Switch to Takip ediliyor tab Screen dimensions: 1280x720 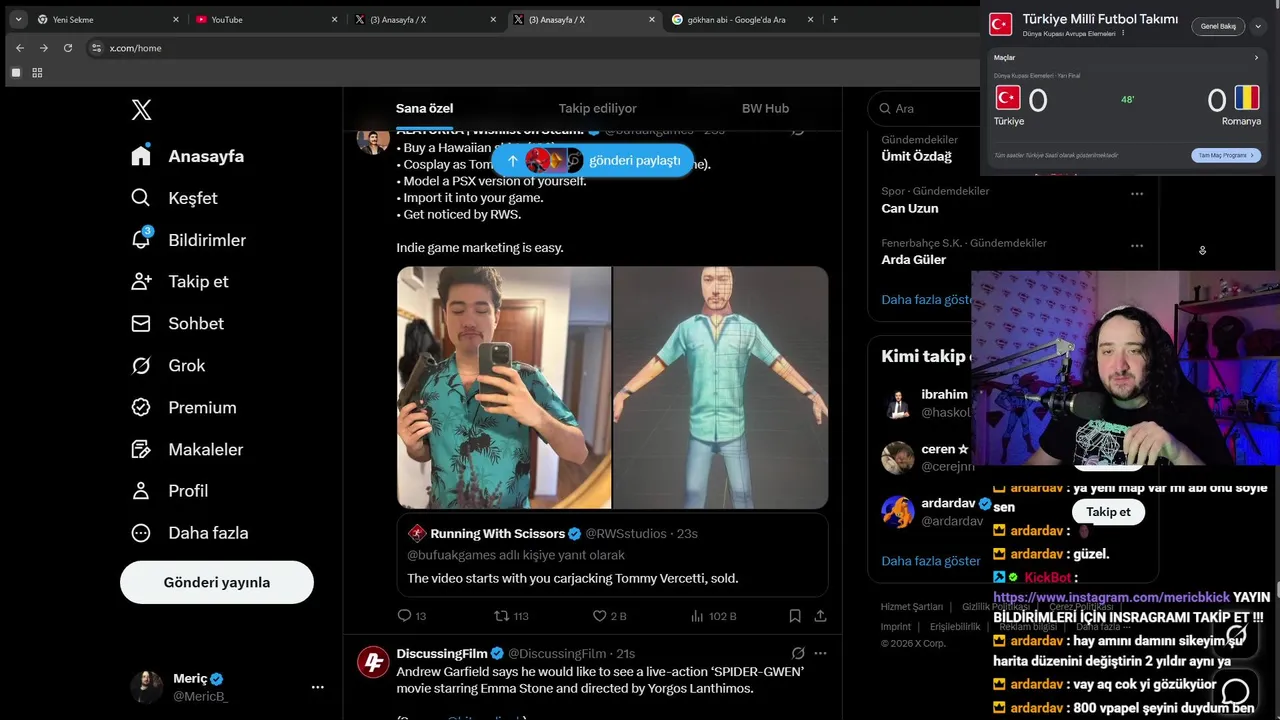coord(597,108)
